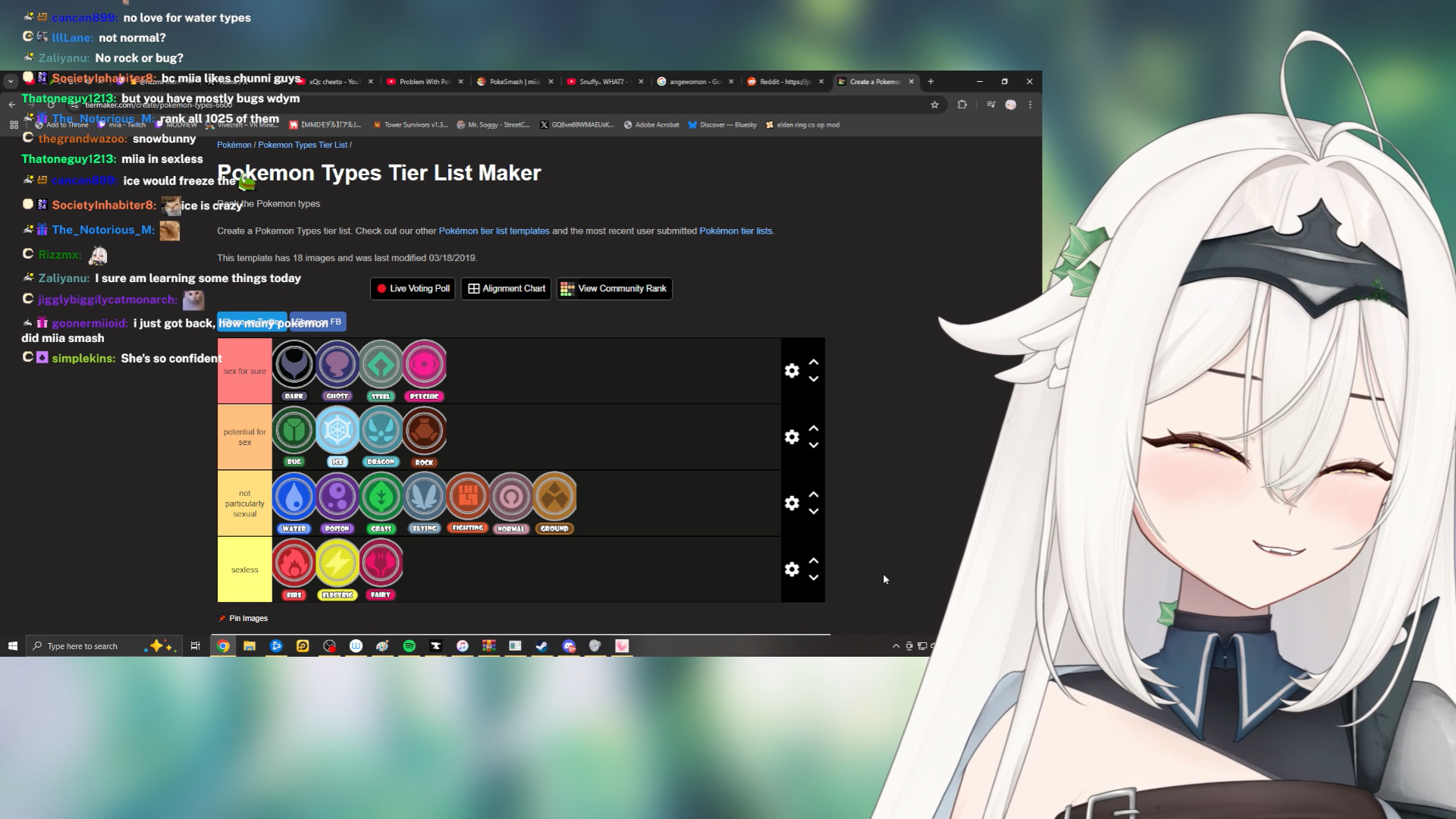Click the 'potential for sex' tier label

[245, 437]
